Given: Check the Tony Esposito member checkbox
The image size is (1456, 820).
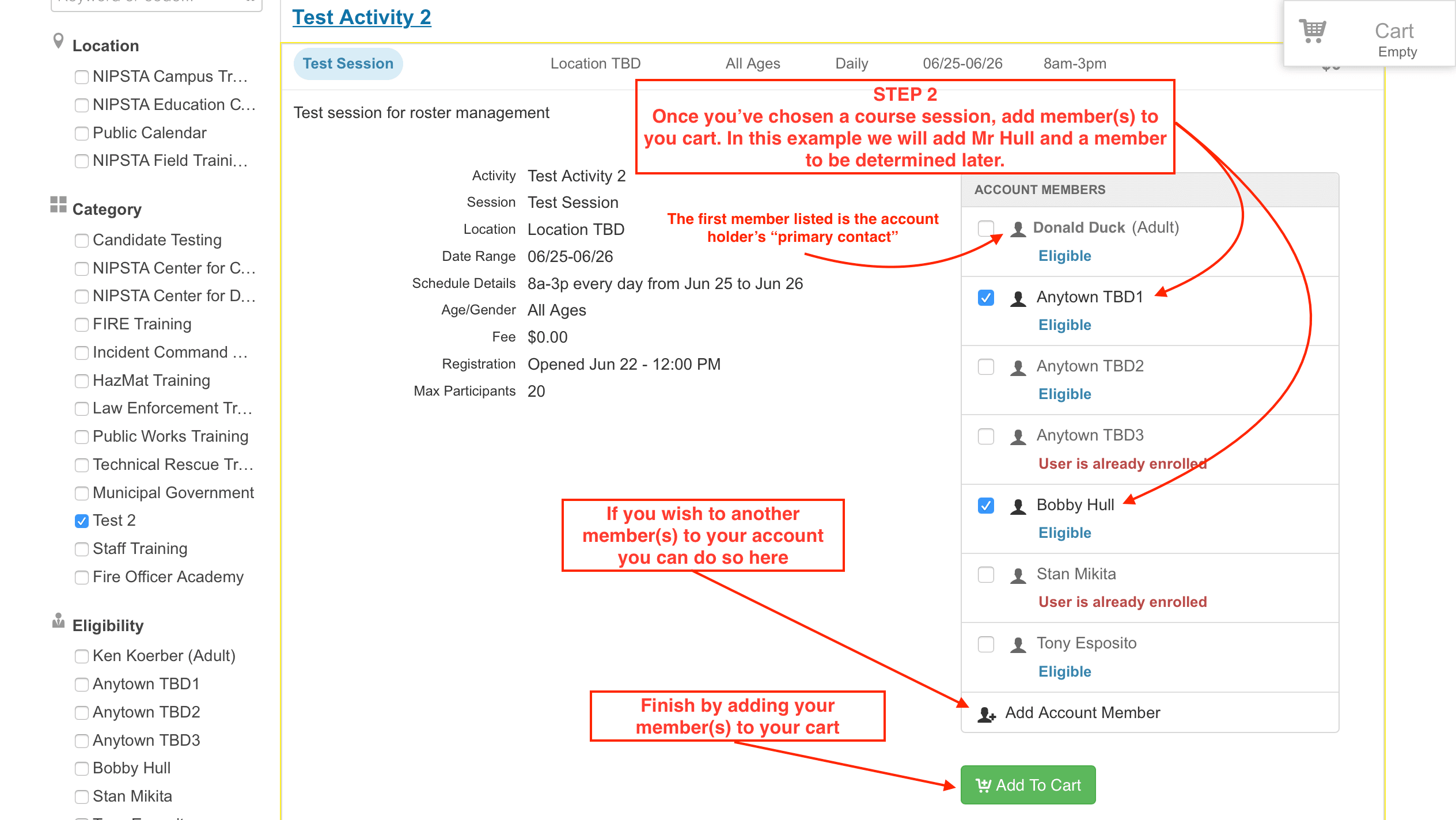Looking at the screenshot, I should 986,644.
